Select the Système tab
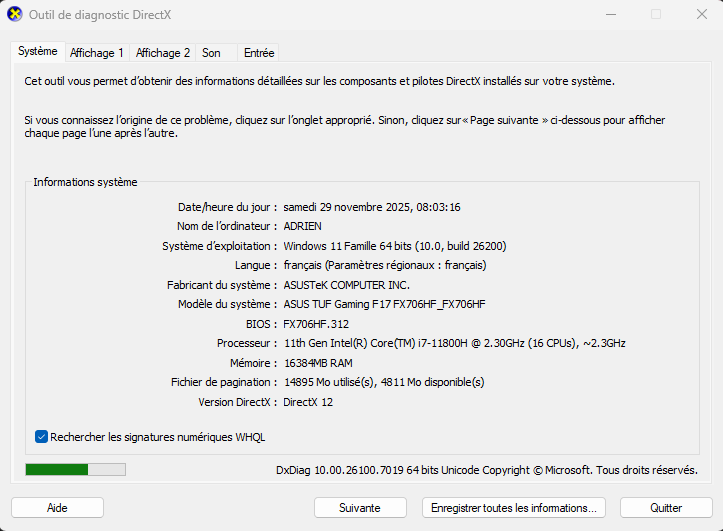The image size is (723, 531). [38, 52]
